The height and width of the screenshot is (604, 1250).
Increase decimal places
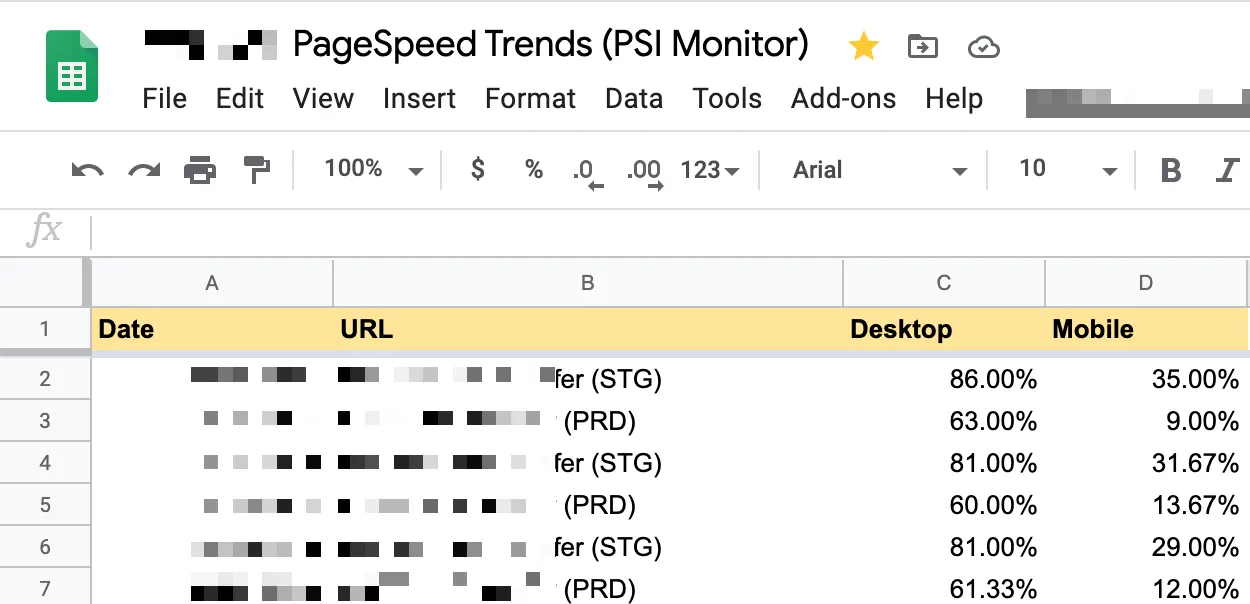click(645, 173)
